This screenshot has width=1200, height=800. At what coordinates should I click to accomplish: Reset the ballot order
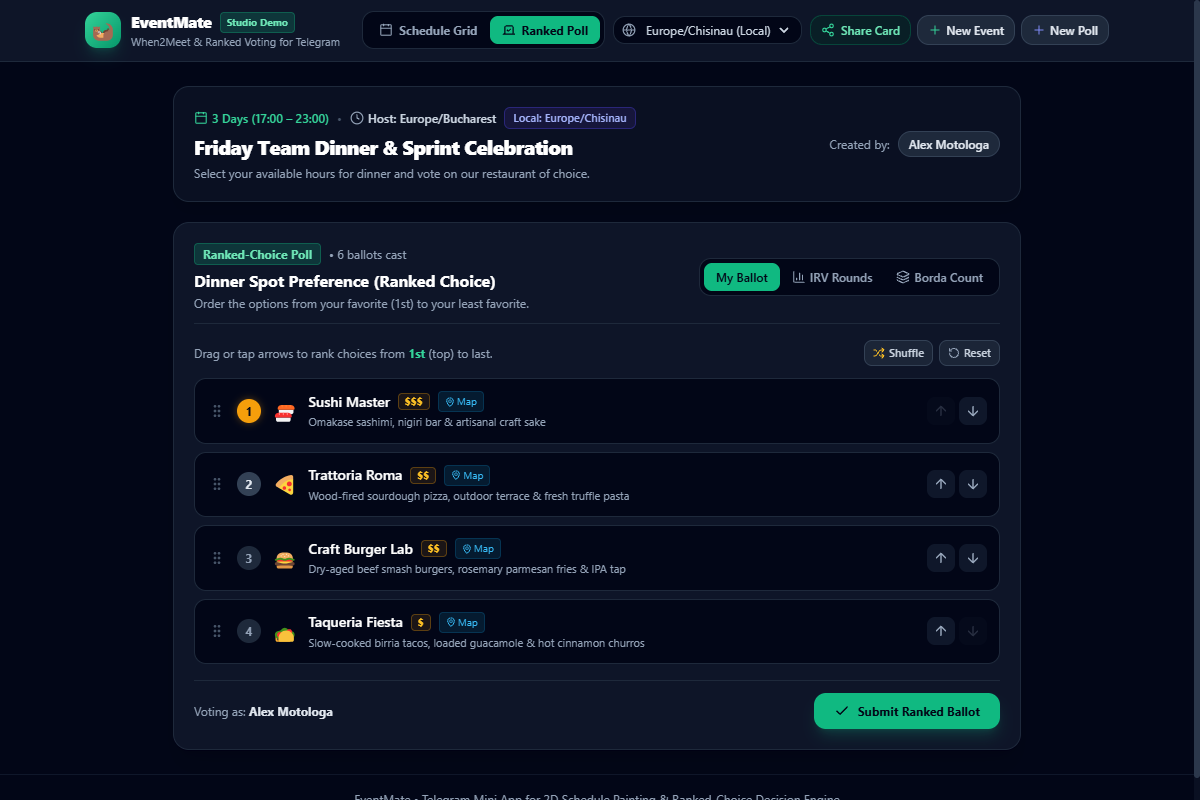[969, 353]
